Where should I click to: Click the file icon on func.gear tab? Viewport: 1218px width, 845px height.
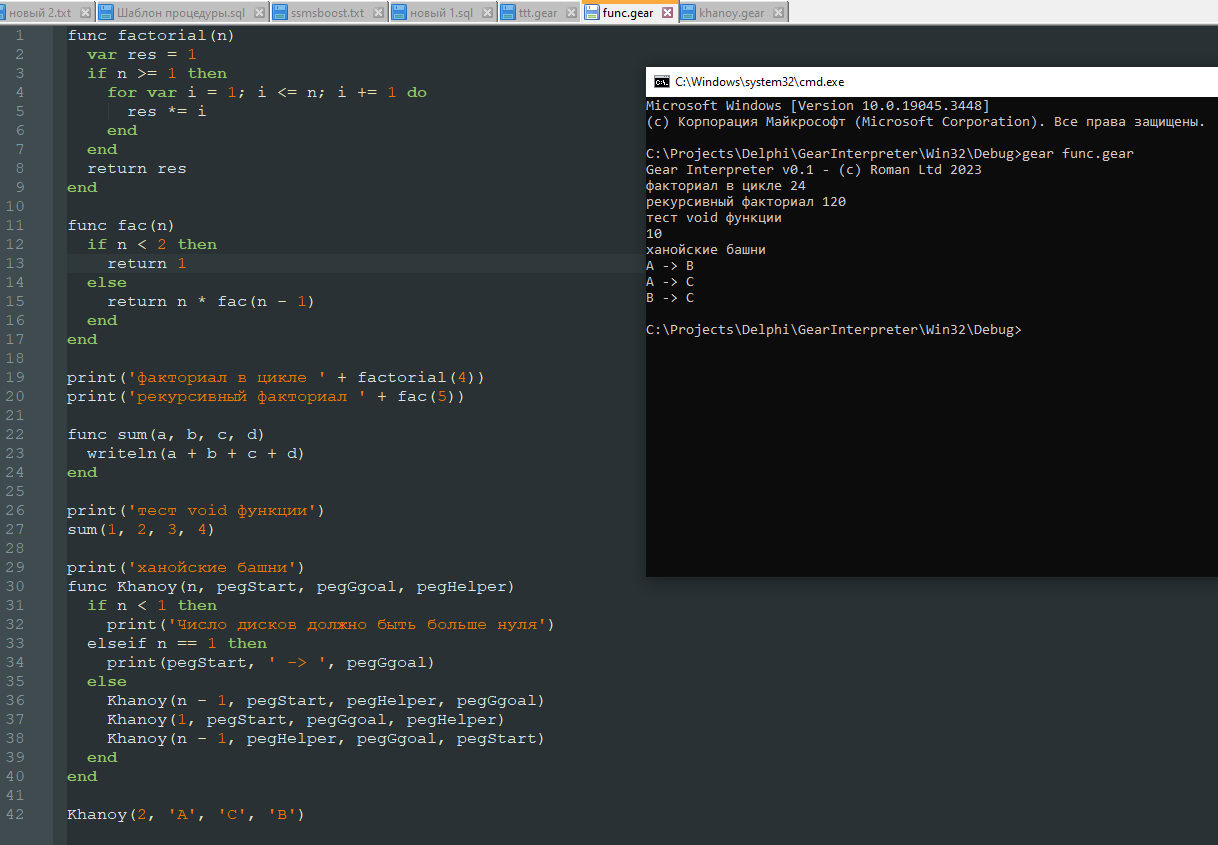tap(592, 13)
